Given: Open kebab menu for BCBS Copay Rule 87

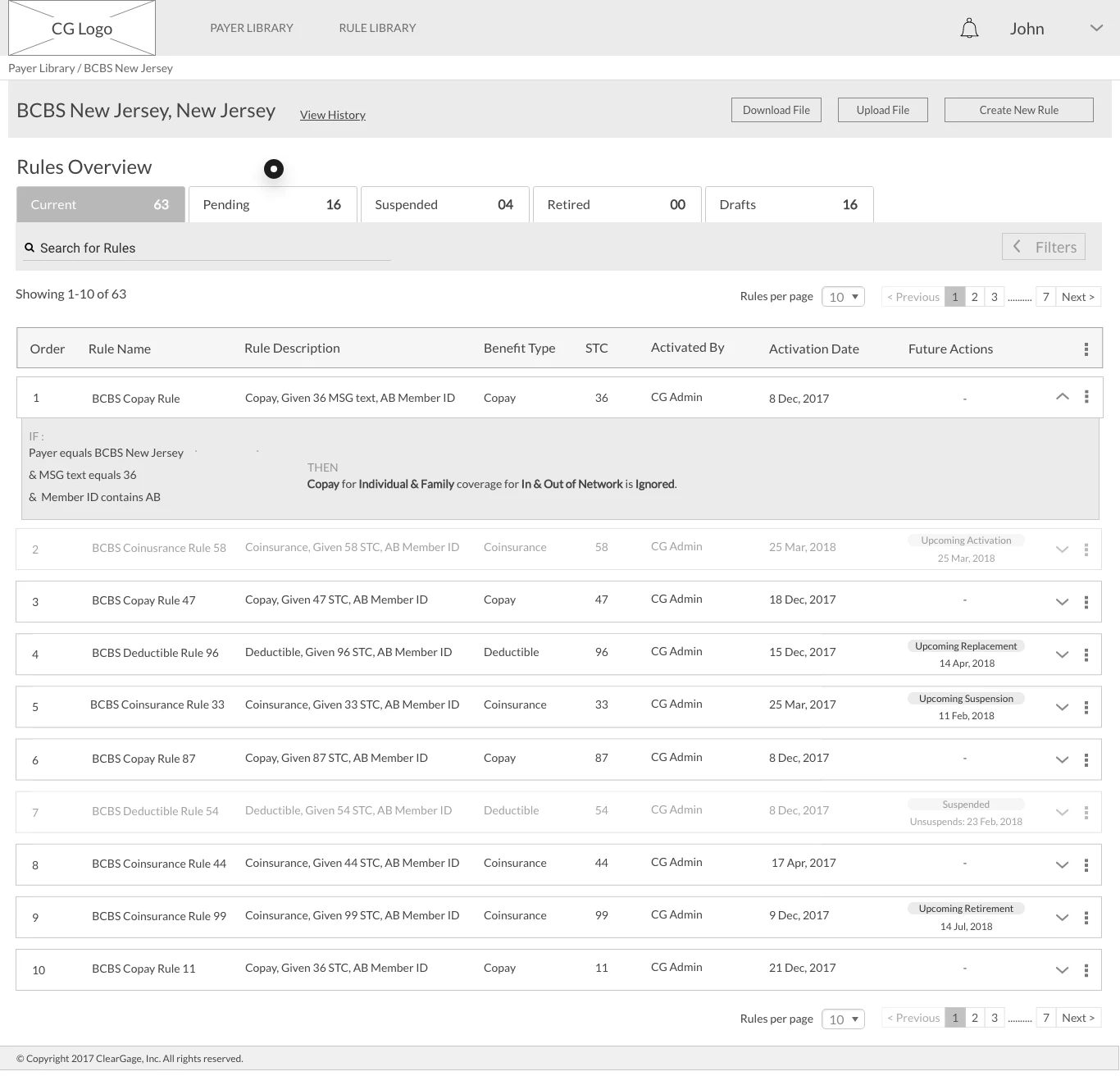Looking at the screenshot, I should [x=1086, y=759].
